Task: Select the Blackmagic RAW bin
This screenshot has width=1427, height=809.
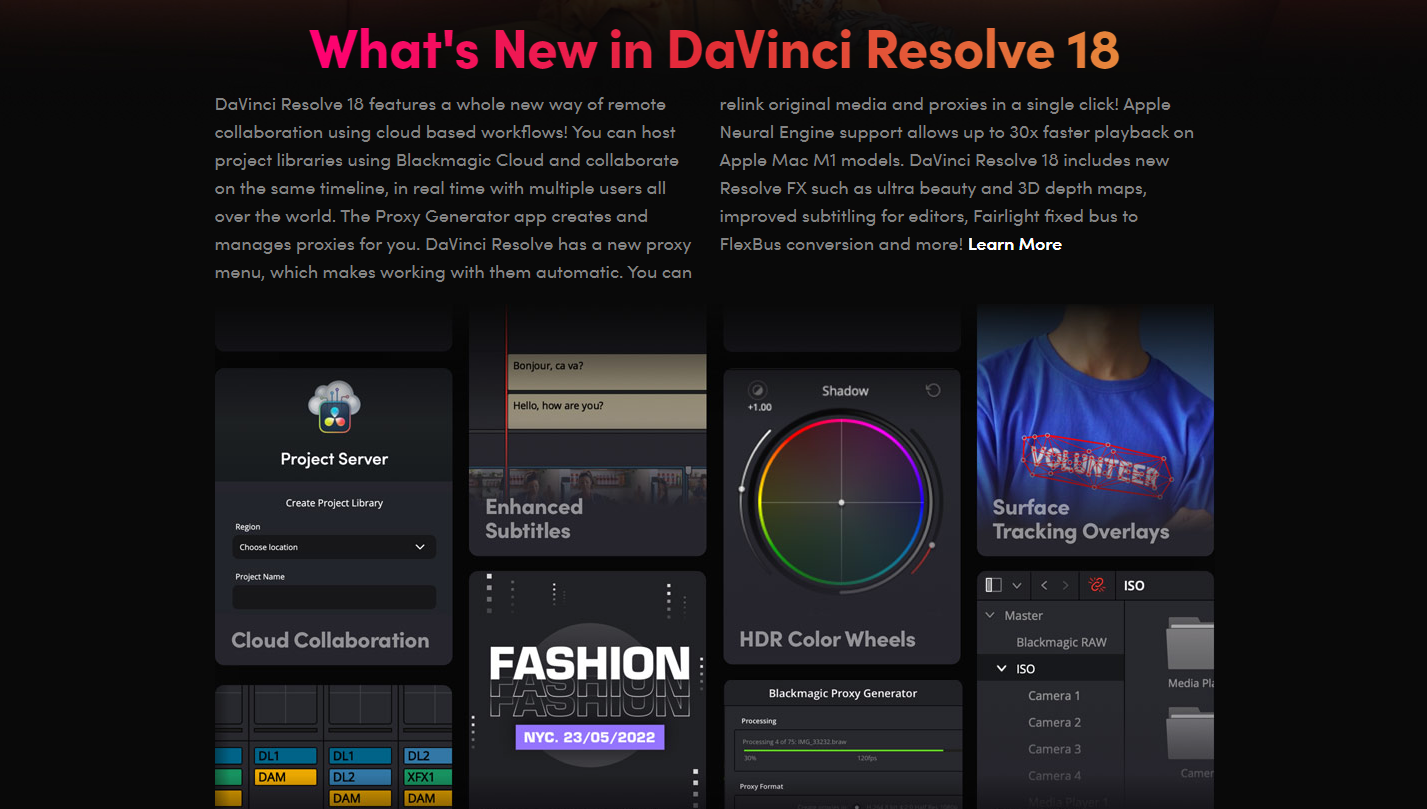Action: pos(1061,642)
